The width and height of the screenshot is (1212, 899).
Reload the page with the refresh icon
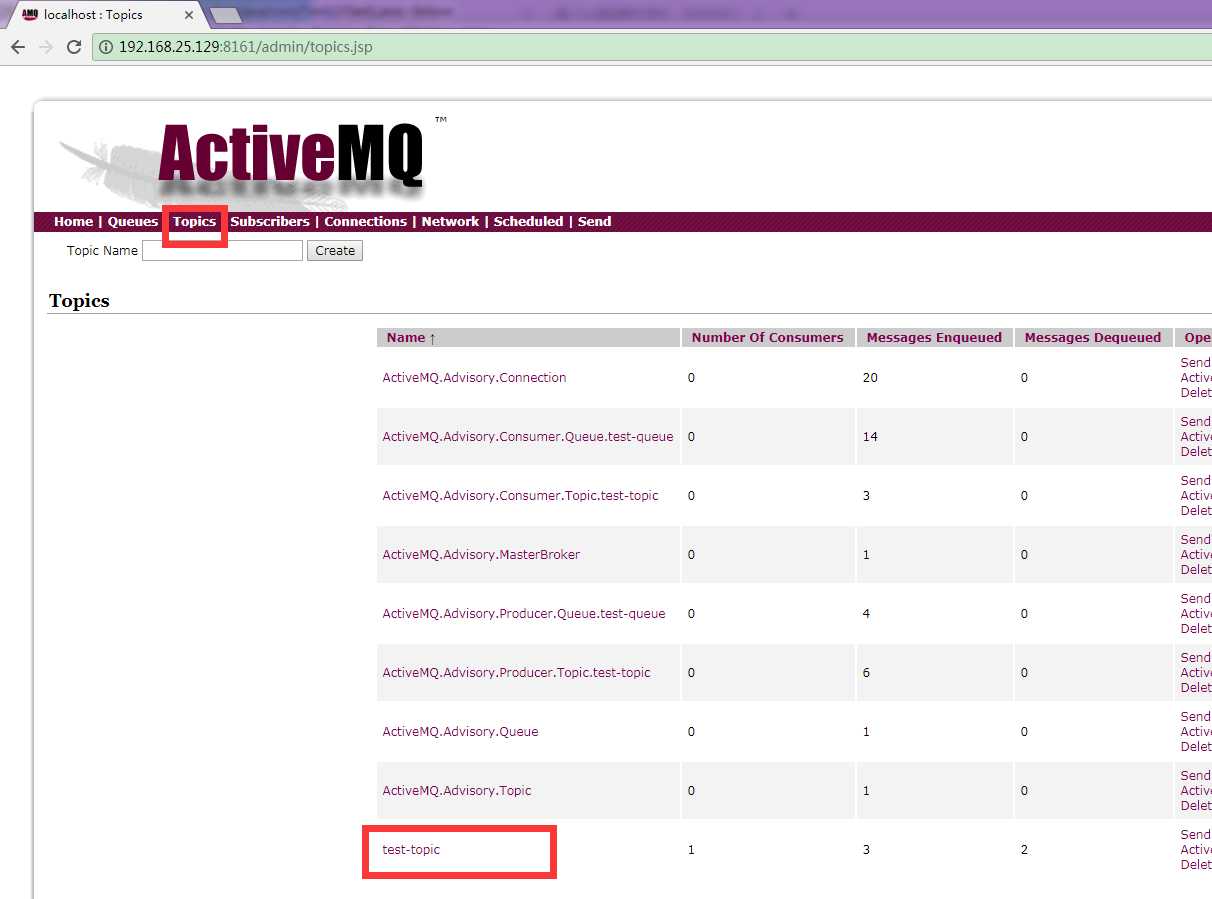pos(74,47)
